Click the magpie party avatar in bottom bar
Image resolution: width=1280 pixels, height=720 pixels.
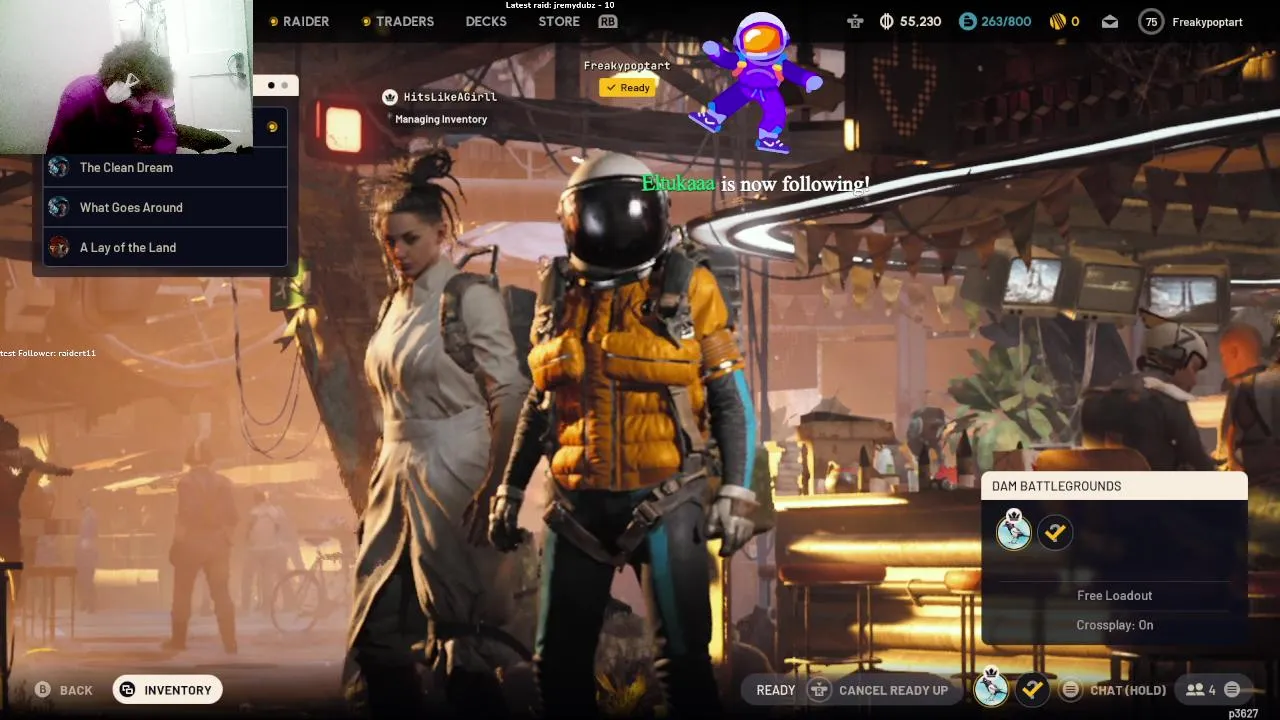tap(992, 688)
